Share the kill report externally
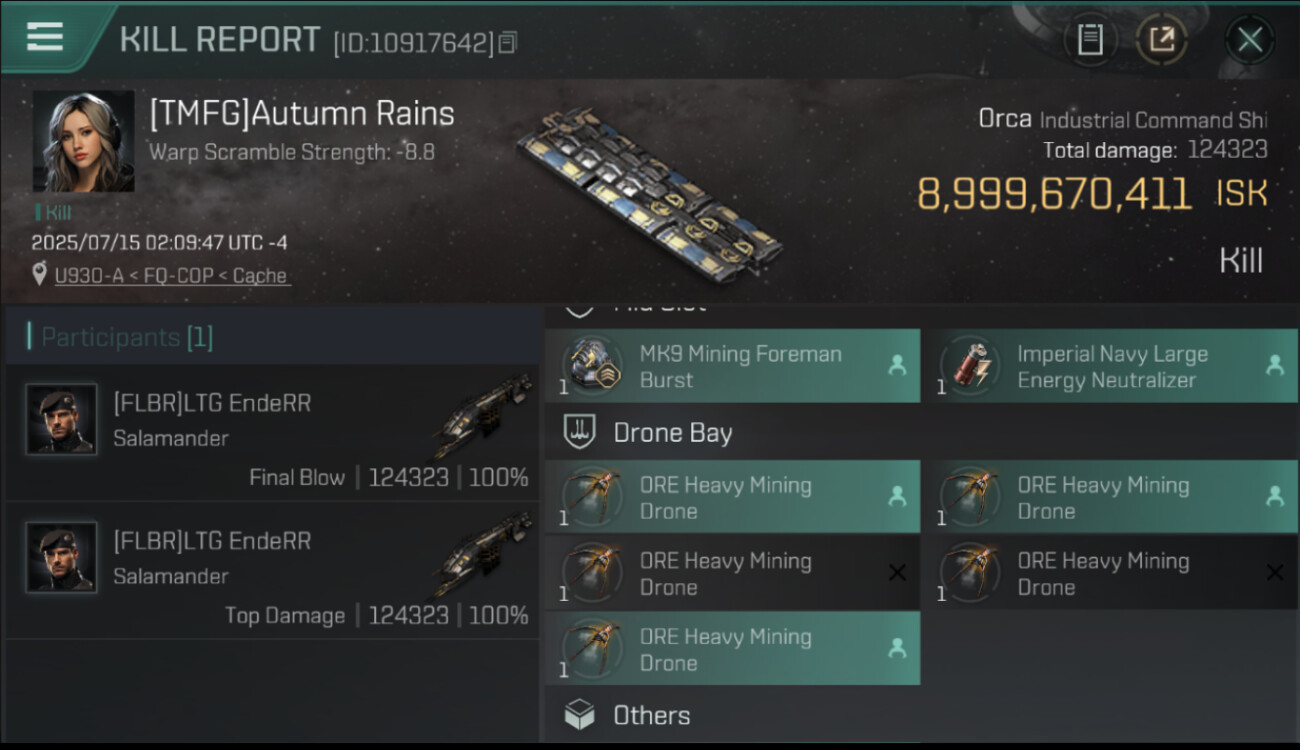Image resolution: width=1300 pixels, height=750 pixels. click(x=1161, y=40)
